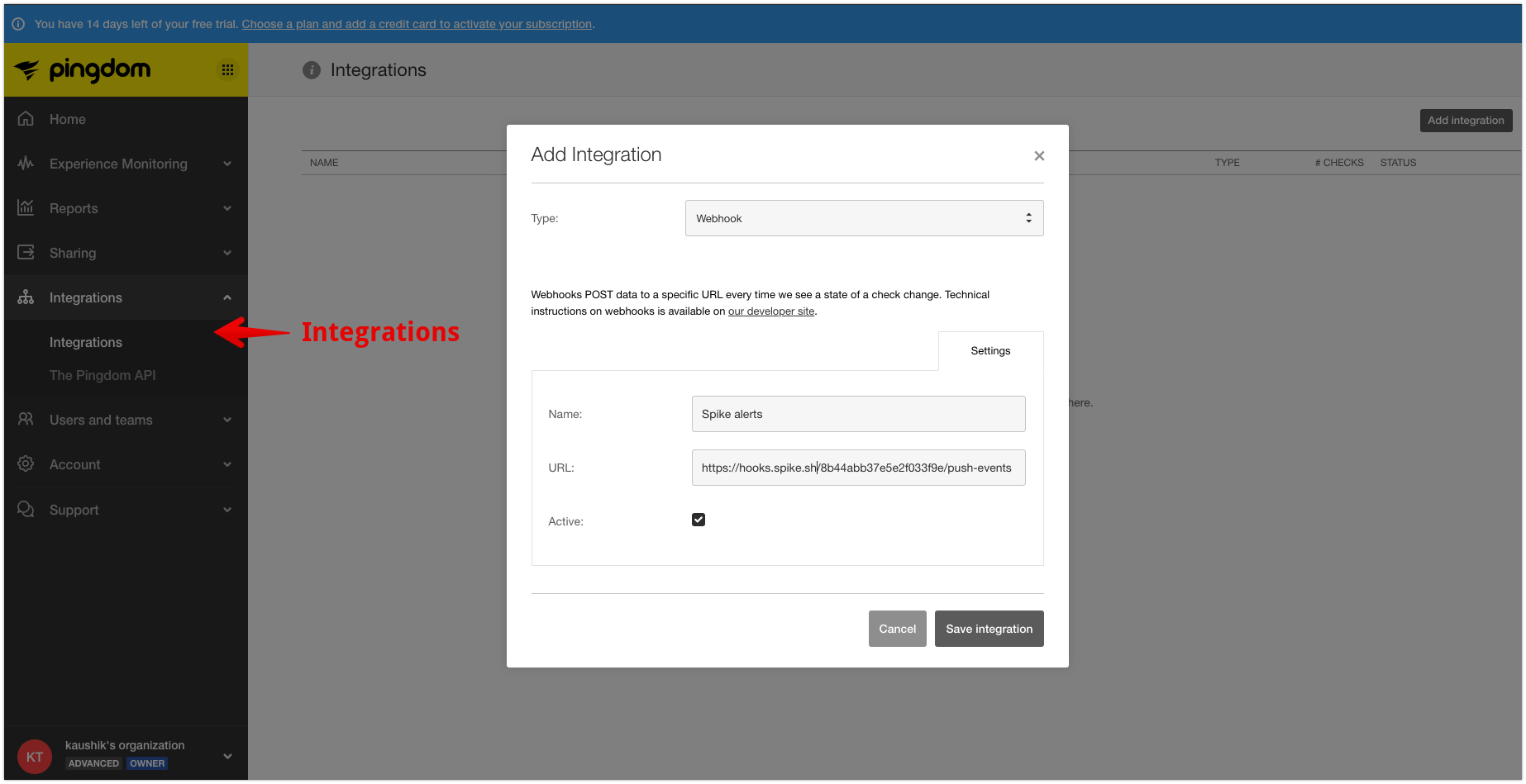Click the URL input field
The height and width of the screenshot is (784, 1526).
click(858, 468)
